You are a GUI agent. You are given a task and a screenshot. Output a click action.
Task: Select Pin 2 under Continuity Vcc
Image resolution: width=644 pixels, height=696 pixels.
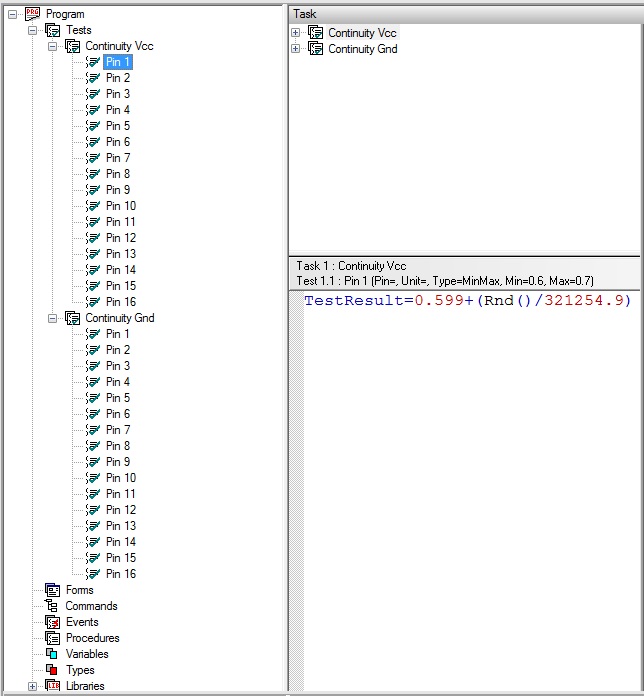click(x=118, y=78)
